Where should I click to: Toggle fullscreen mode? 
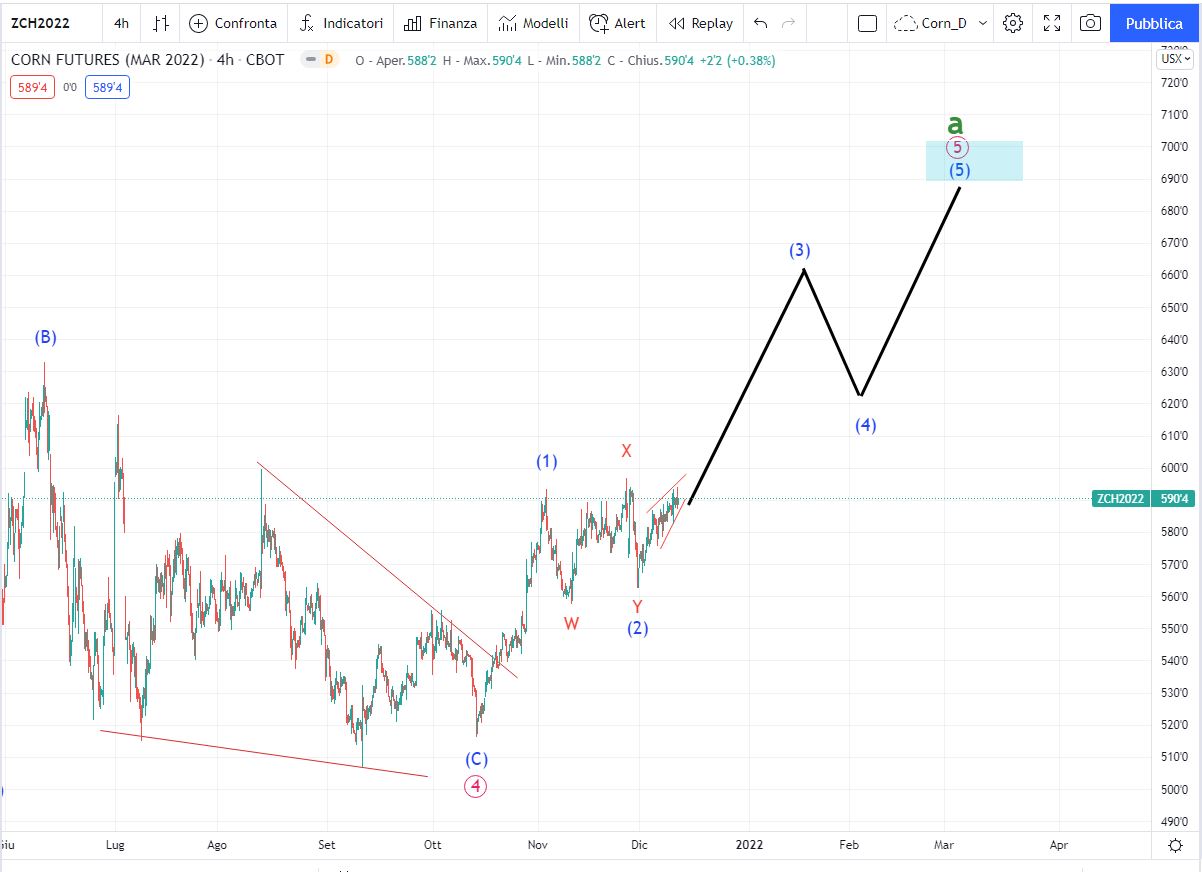tap(1052, 23)
